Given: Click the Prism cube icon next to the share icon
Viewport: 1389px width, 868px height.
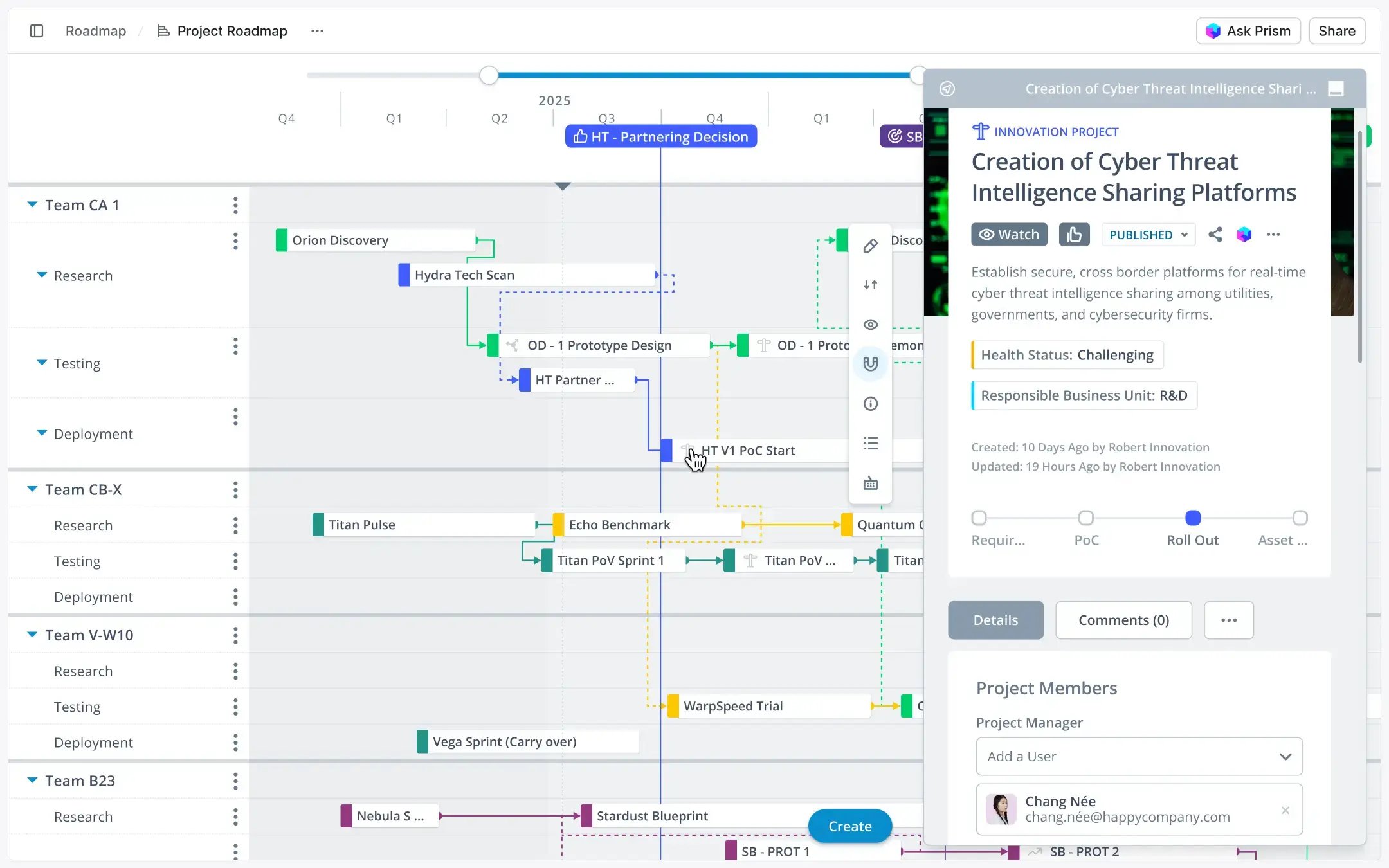Looking at the screenshot, I should click(x=1245, y=234).
